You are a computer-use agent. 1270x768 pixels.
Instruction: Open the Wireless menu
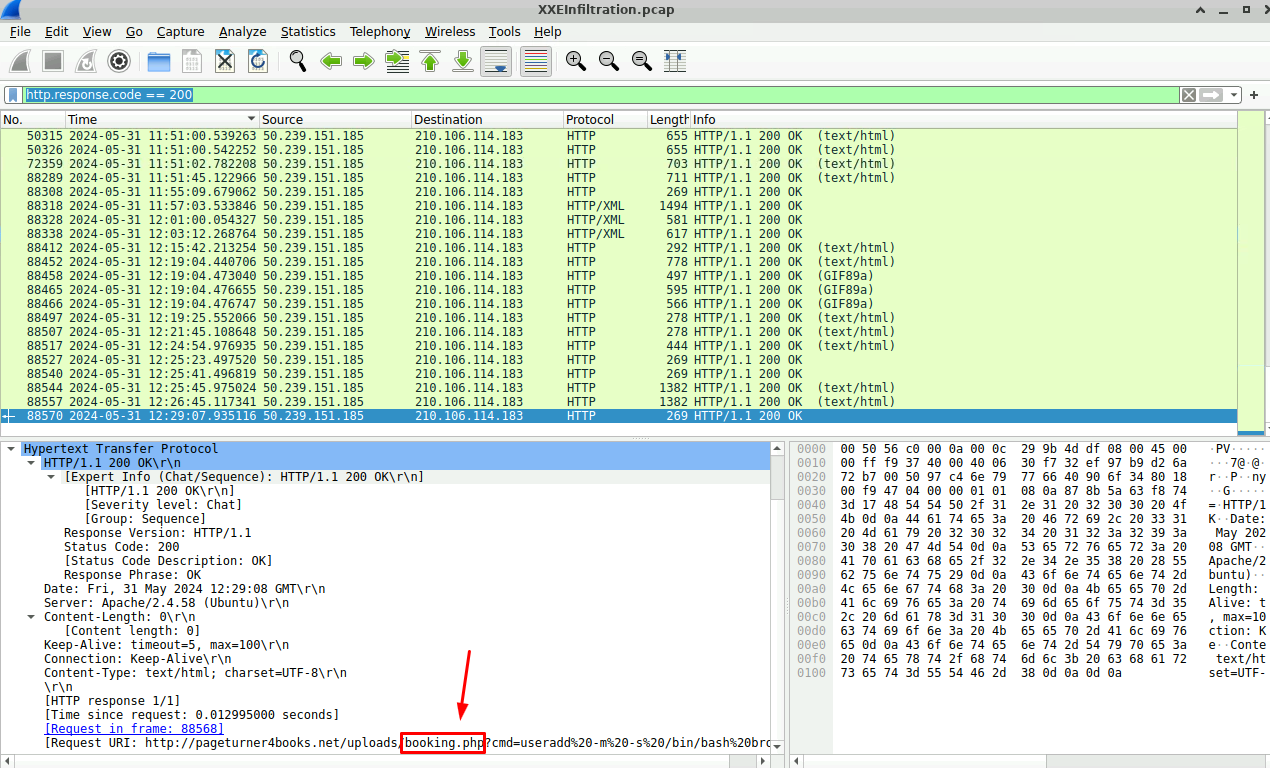coord(450,32)
